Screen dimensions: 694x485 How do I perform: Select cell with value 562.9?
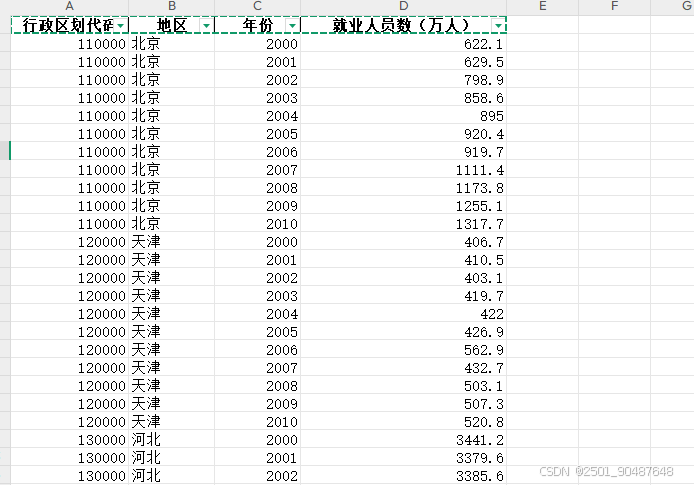coord(403,350)
